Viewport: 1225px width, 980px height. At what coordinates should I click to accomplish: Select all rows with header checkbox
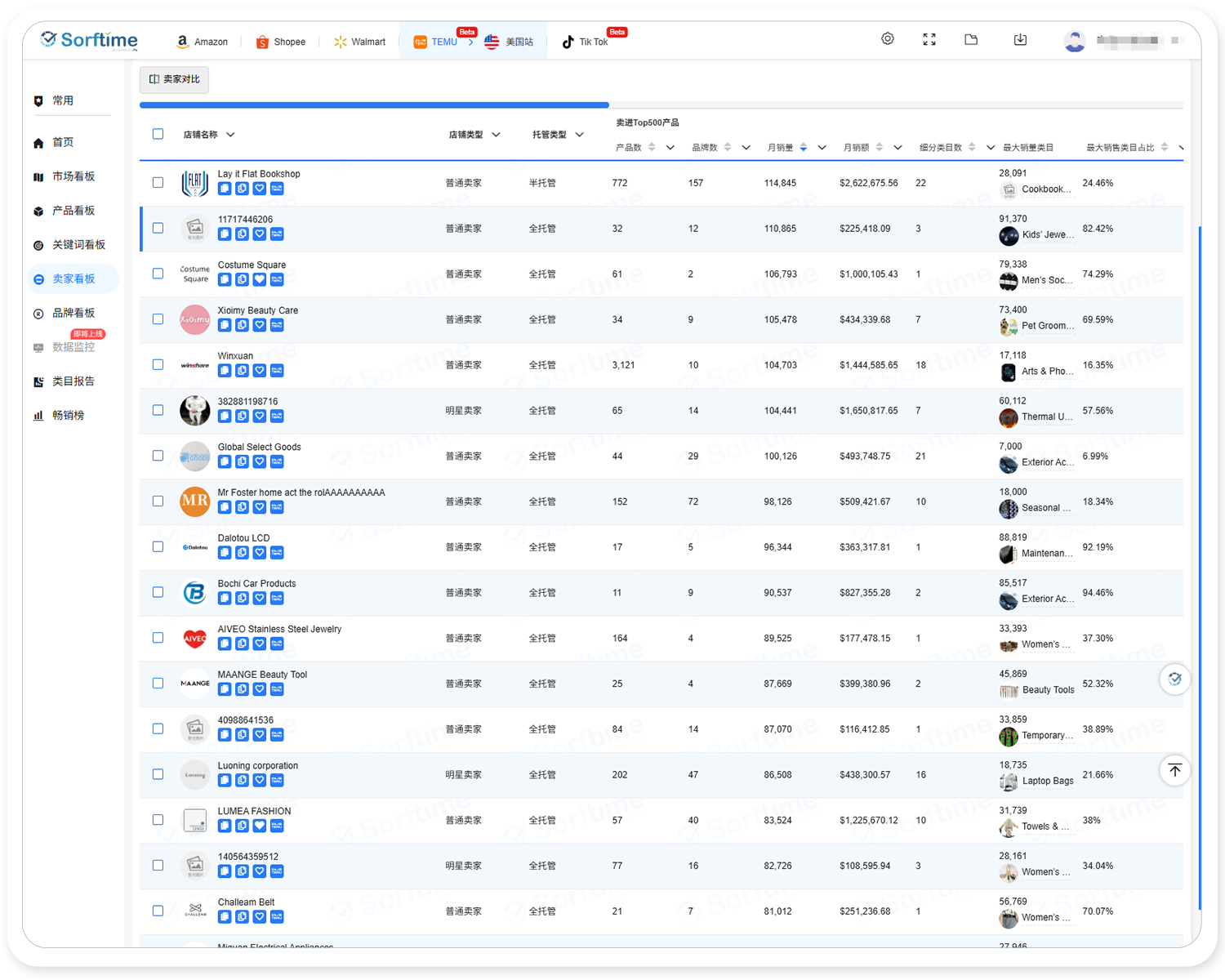click(158, 134)
